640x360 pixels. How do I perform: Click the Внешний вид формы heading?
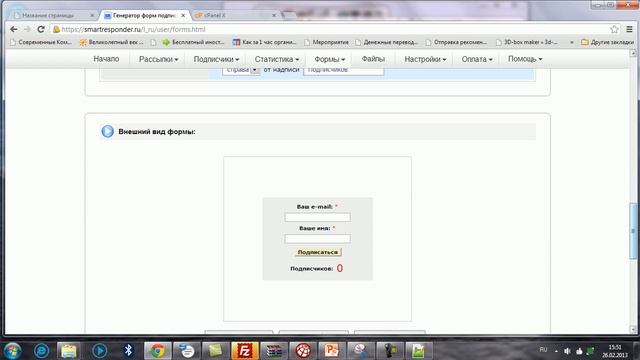tap(157, 131)
